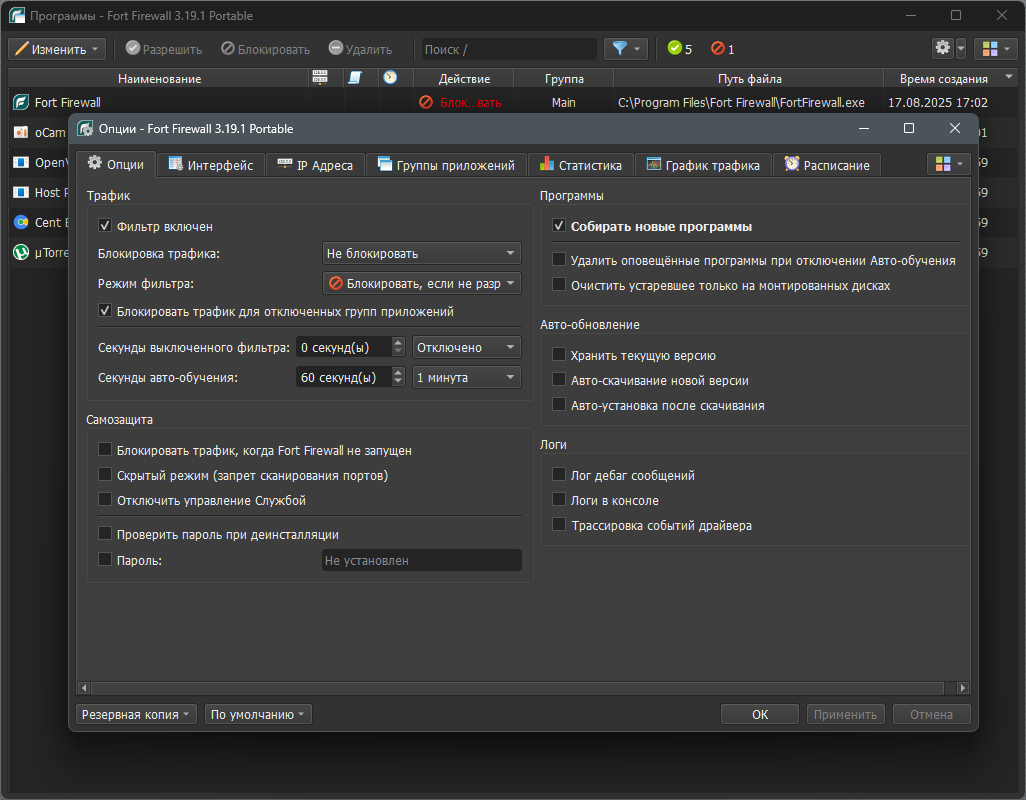Image resolution: width=1026 pixels, height=800 pixels.
Task: Click the Host program row icon
Action: [21, 192]
